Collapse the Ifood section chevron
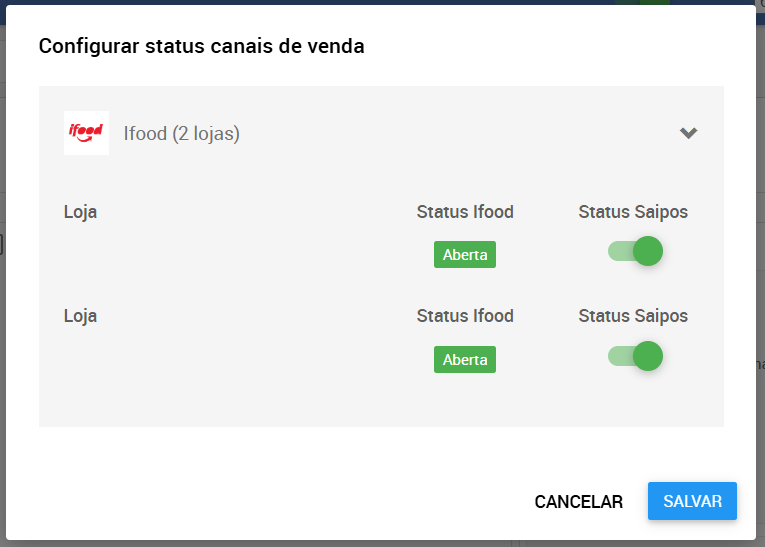 tap(688, 133)
